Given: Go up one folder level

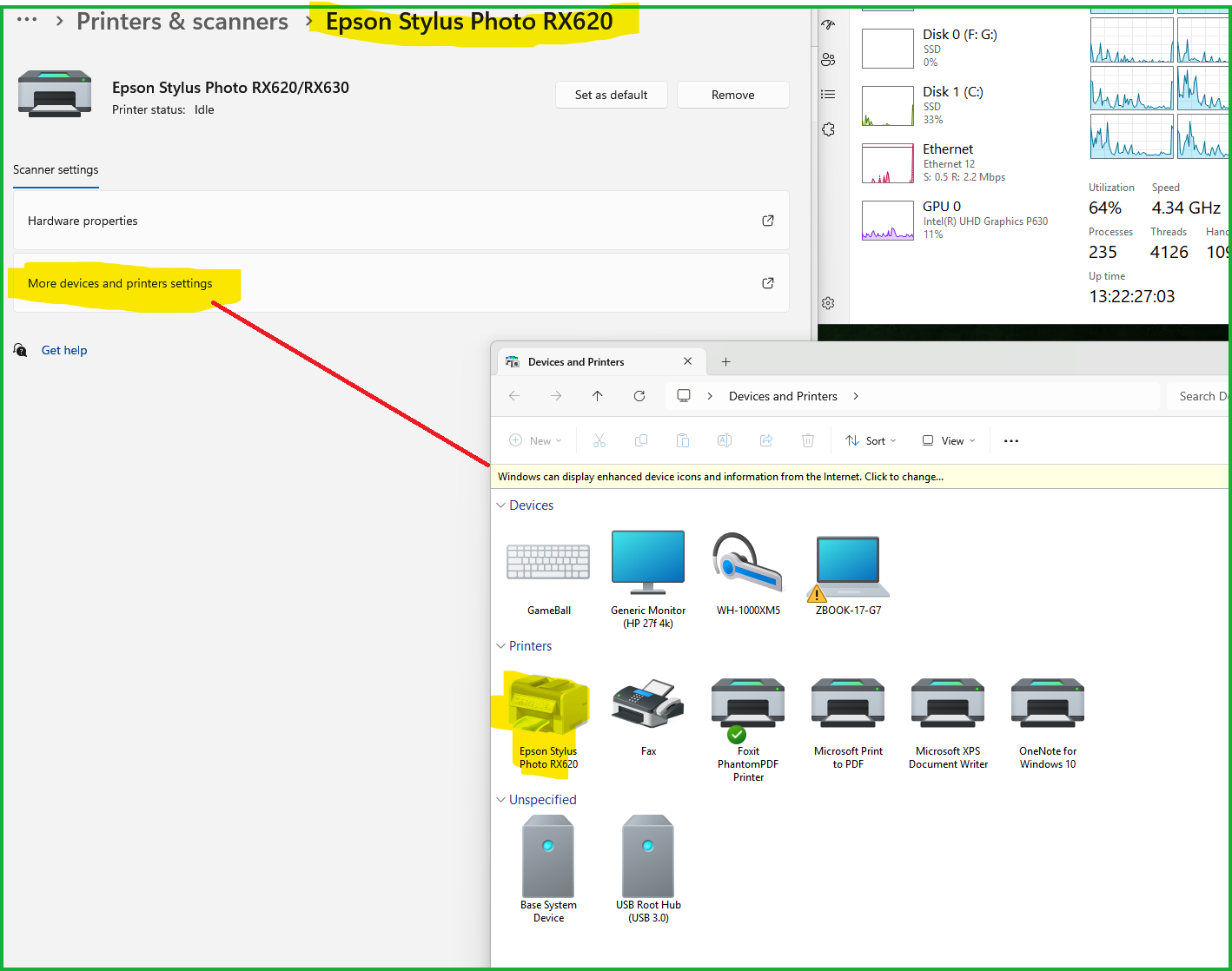Looking at the screenshot, I should (598, 396).
